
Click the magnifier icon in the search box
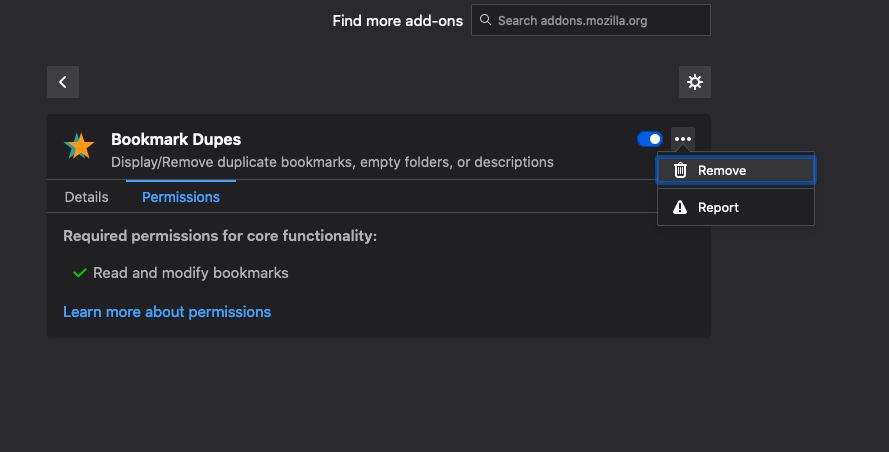pos(485,20)
